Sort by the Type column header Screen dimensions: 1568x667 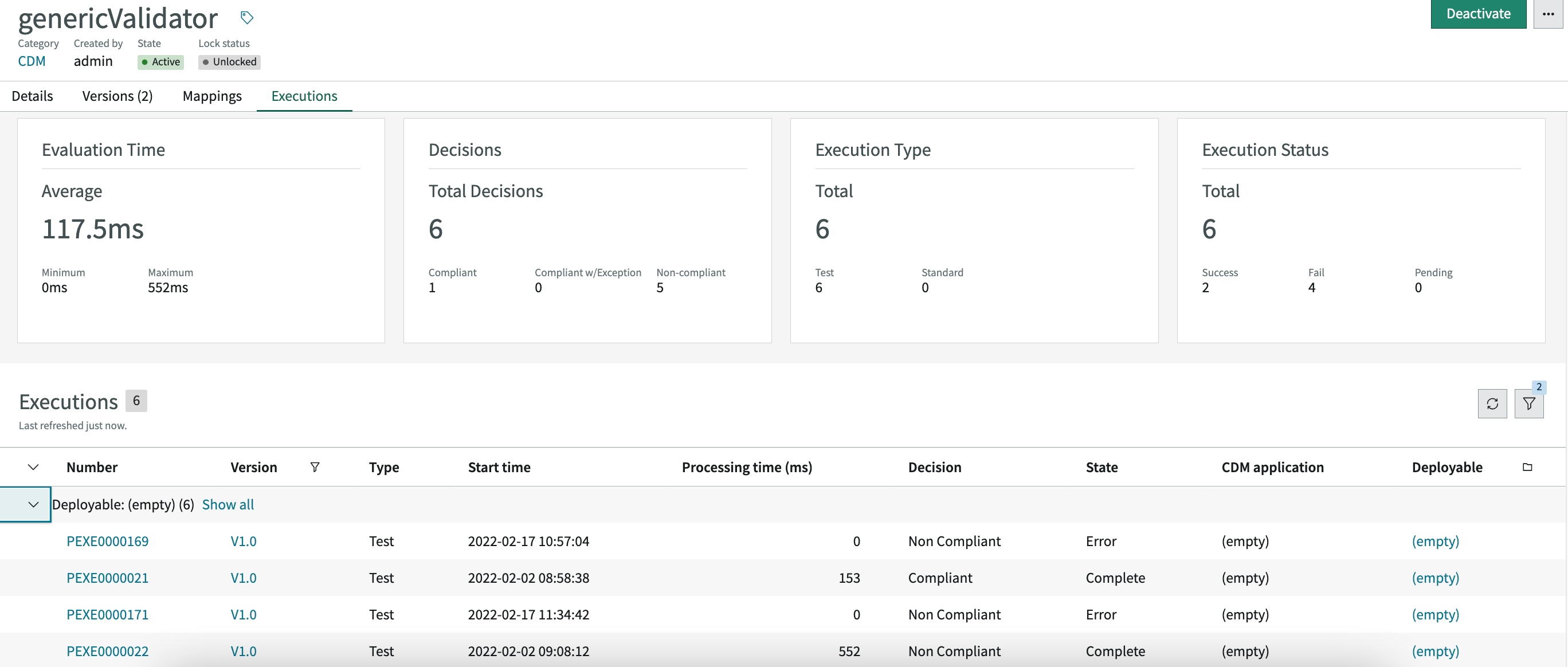(384, 467)
